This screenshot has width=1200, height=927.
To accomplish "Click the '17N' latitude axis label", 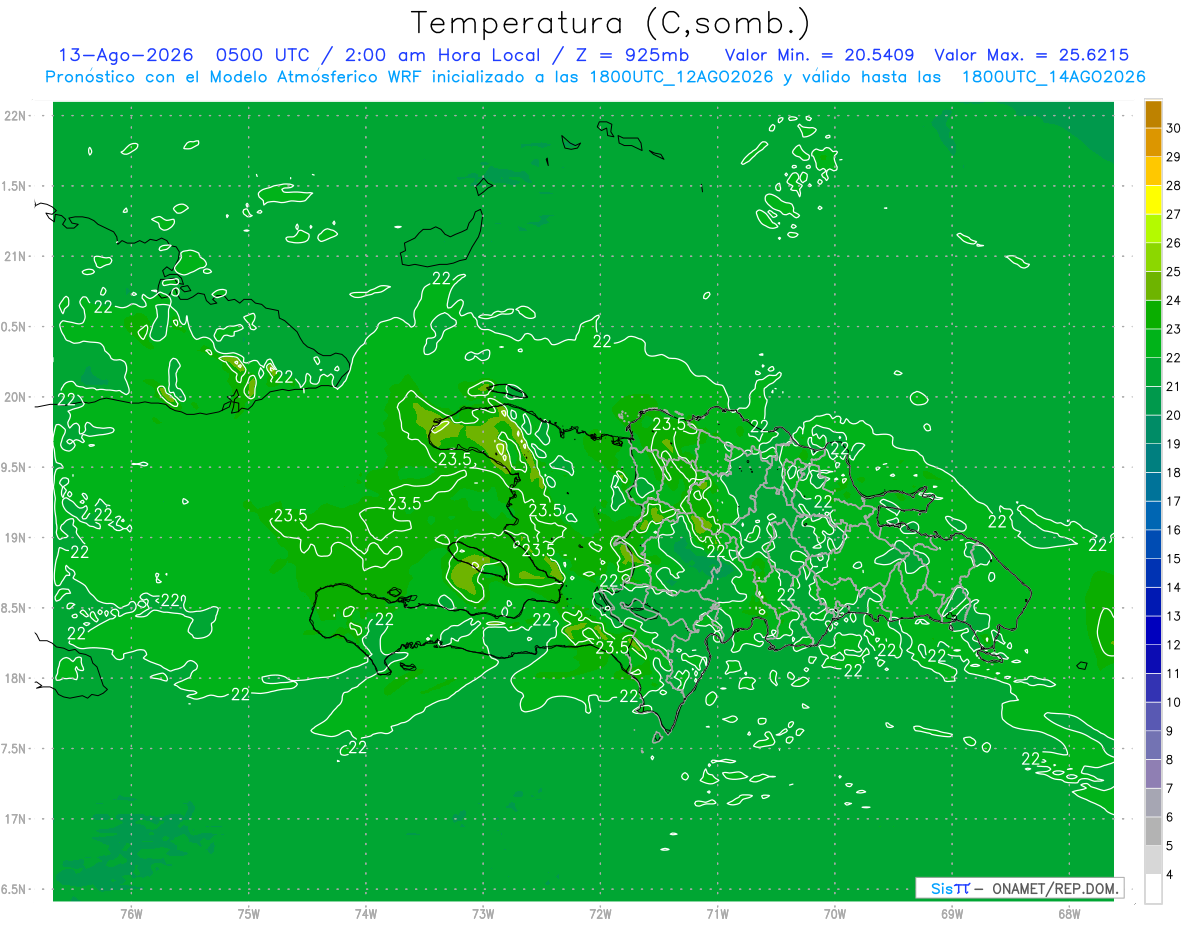I will [x=17, y=819].
